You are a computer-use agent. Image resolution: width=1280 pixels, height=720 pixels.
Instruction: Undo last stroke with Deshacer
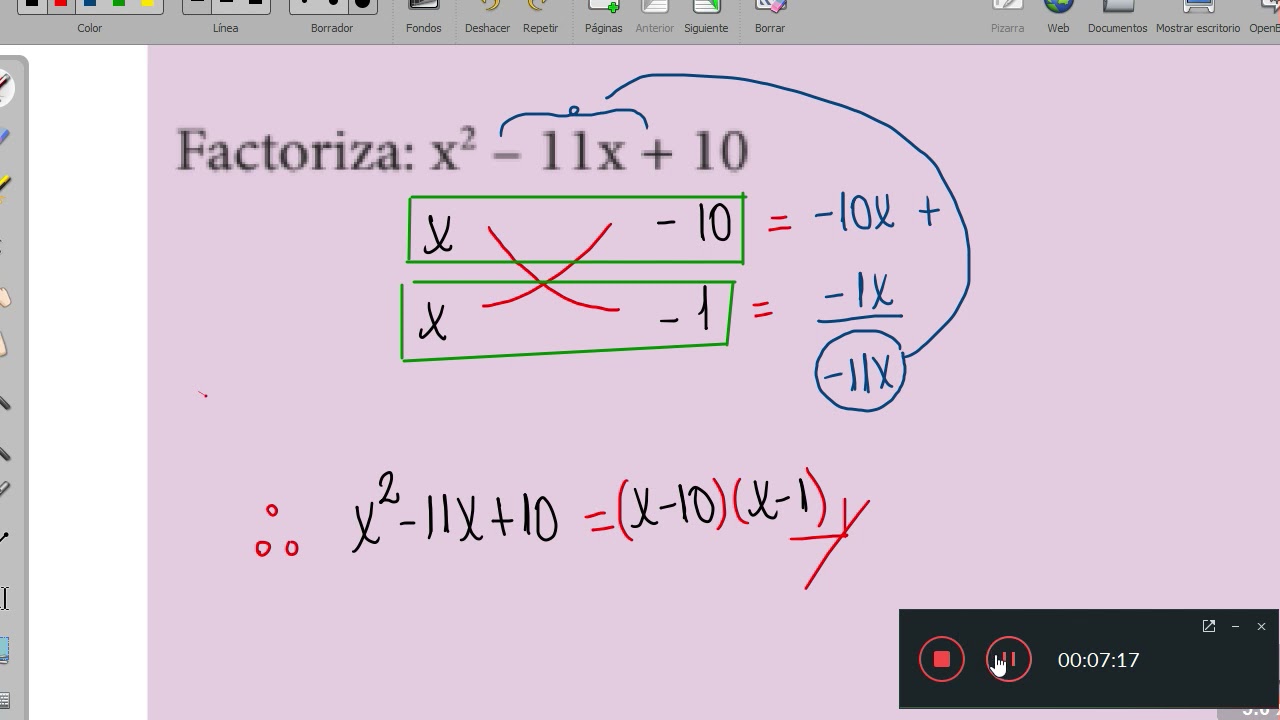[x=487, y=17]
